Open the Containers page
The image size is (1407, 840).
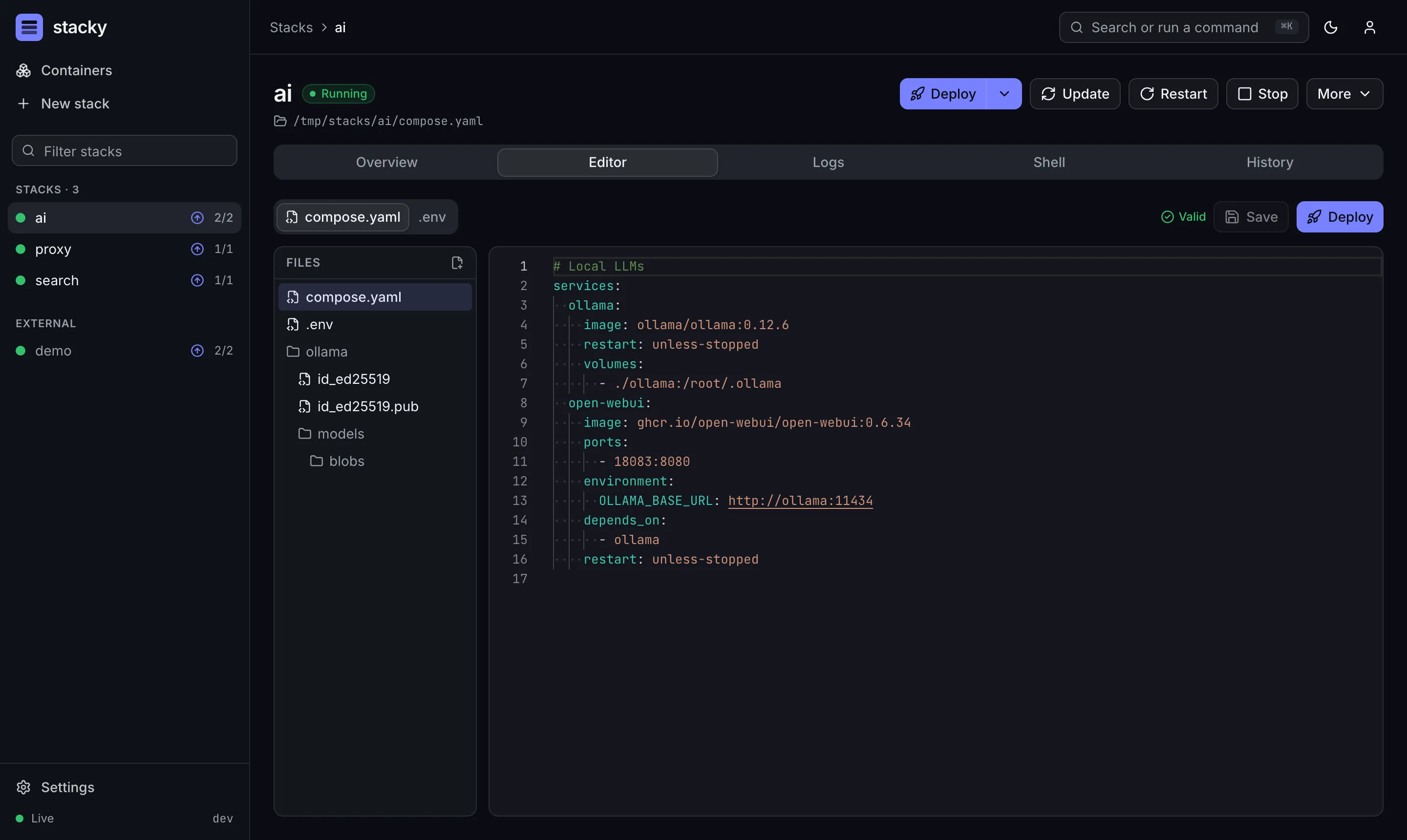coord(125,70)
